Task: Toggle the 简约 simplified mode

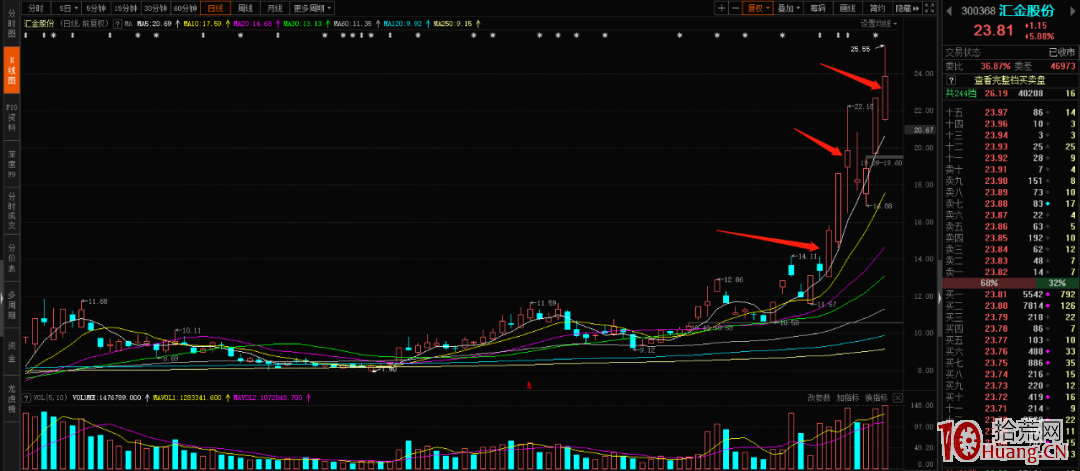Action: tap(876, 8)
